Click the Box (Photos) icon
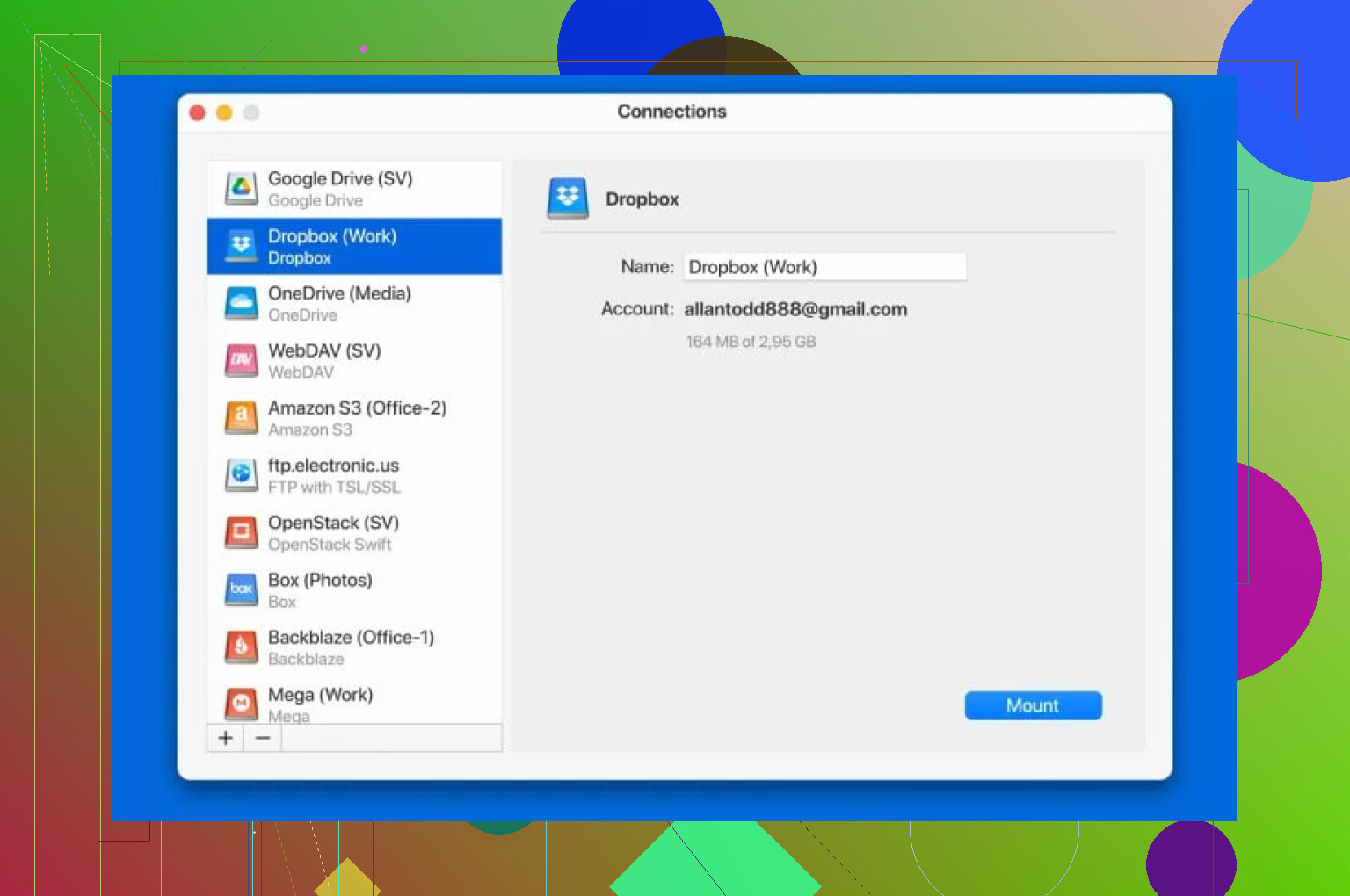Screen dimensions: 1350x896 (241, 589)
